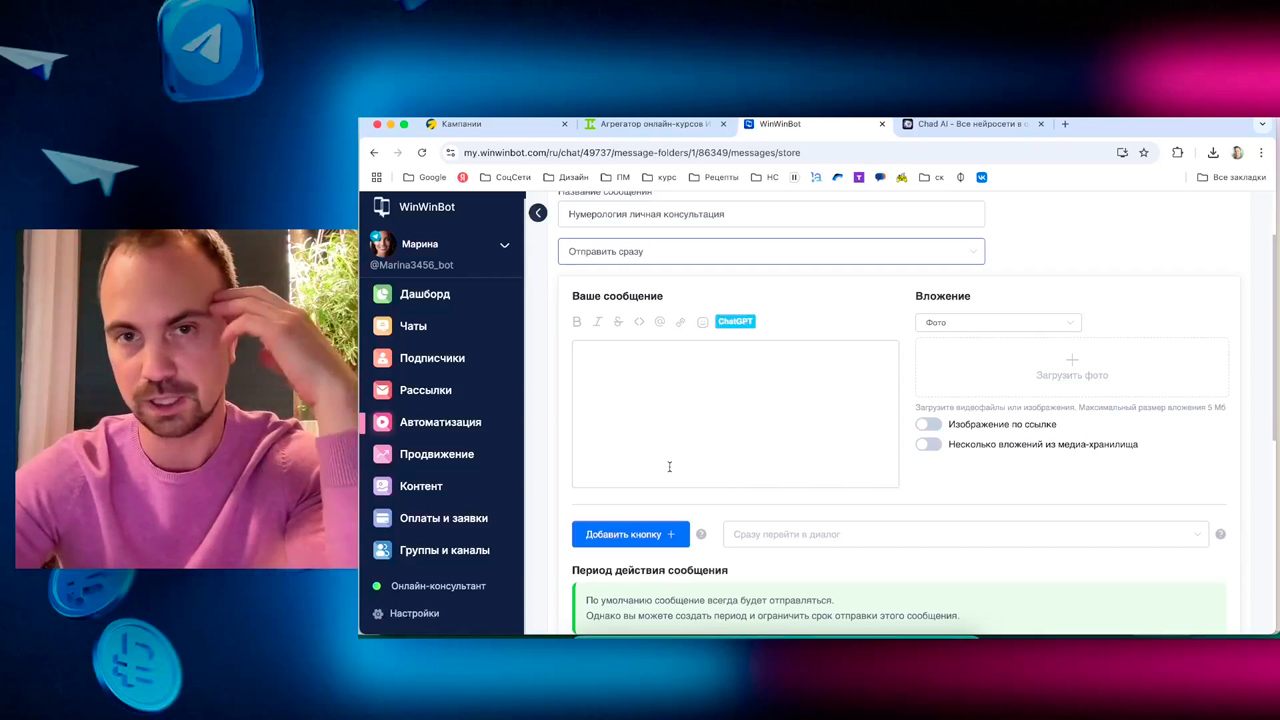Open browser downloads

[x=1213, y=153]
